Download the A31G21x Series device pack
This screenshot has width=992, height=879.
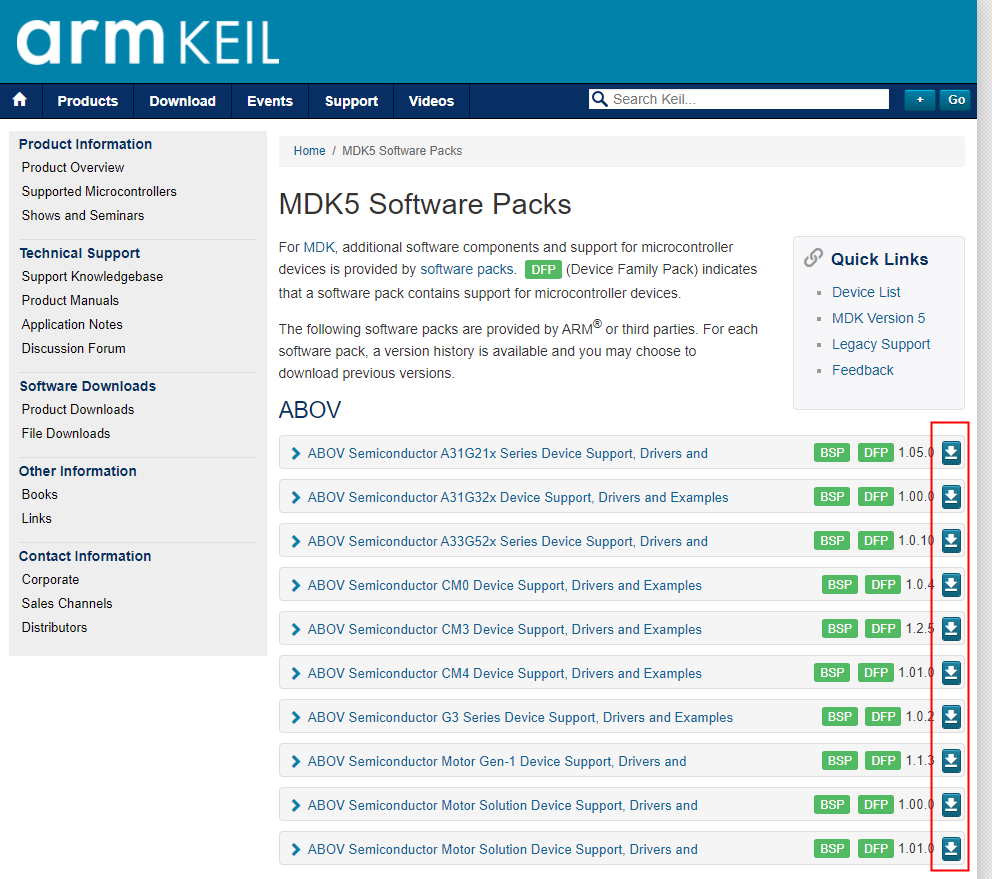[951, 452]
